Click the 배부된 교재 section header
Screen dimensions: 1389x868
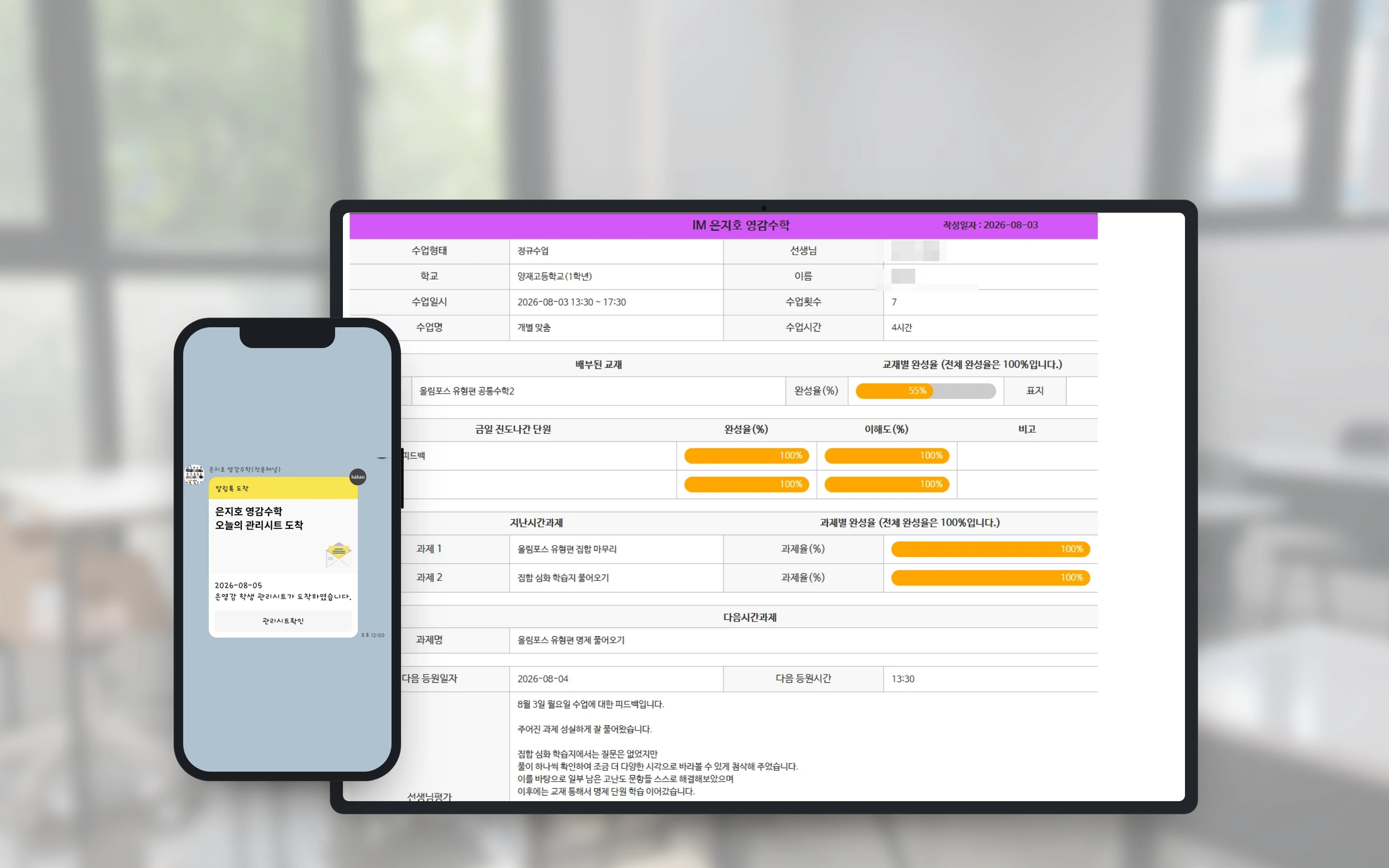coord(599,365)
